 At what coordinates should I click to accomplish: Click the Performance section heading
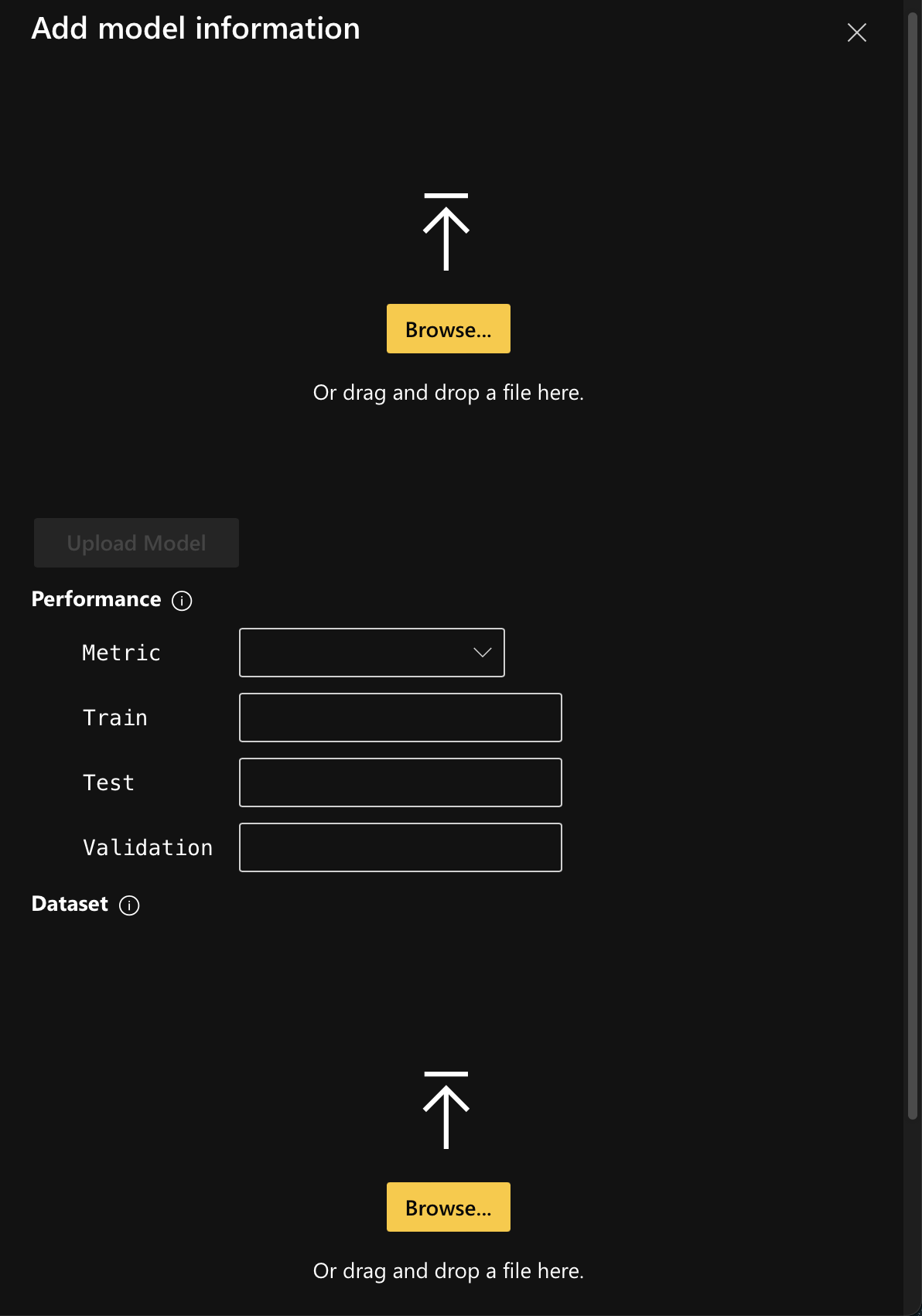tap(96, 599)
